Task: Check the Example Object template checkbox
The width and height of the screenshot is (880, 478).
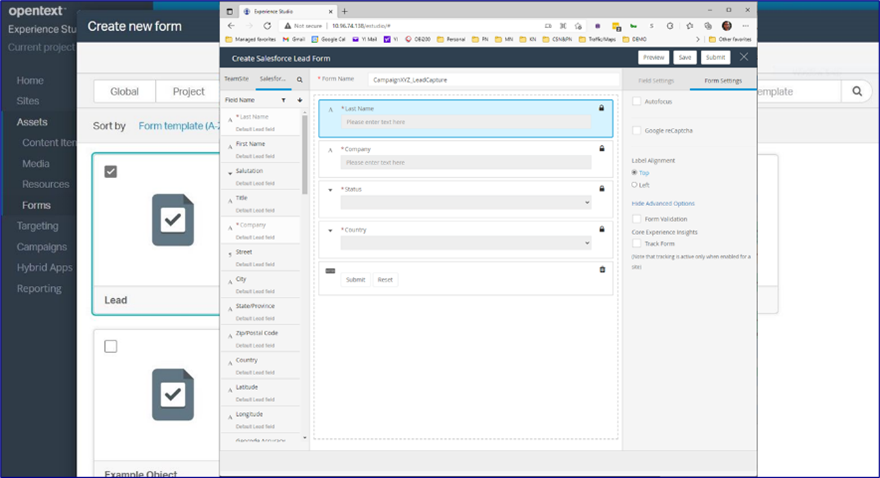Action: click(x=111, y=346)
